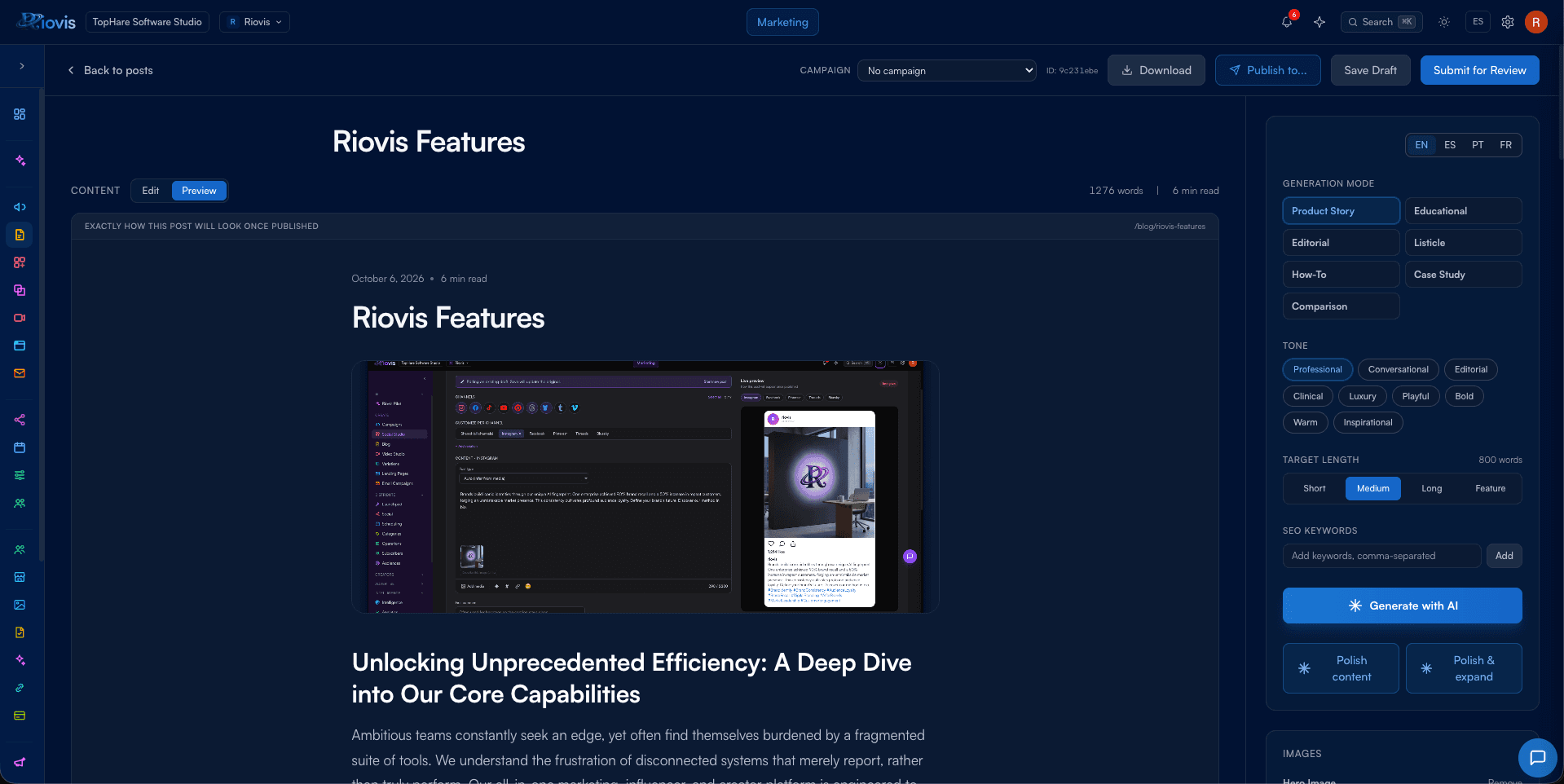Click the share nodes sidebar icon
This screenshot has height=784, width=1564.
click(20, 420)
